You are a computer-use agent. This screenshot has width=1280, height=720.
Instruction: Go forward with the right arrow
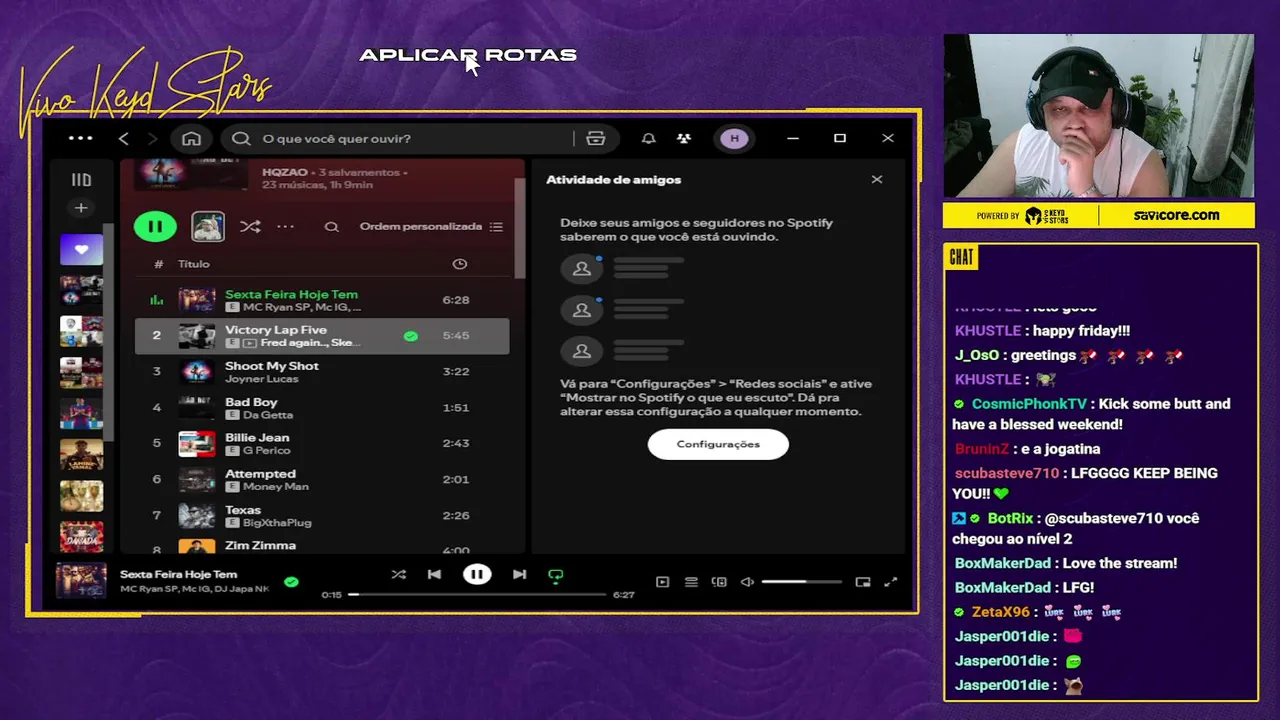152,138
